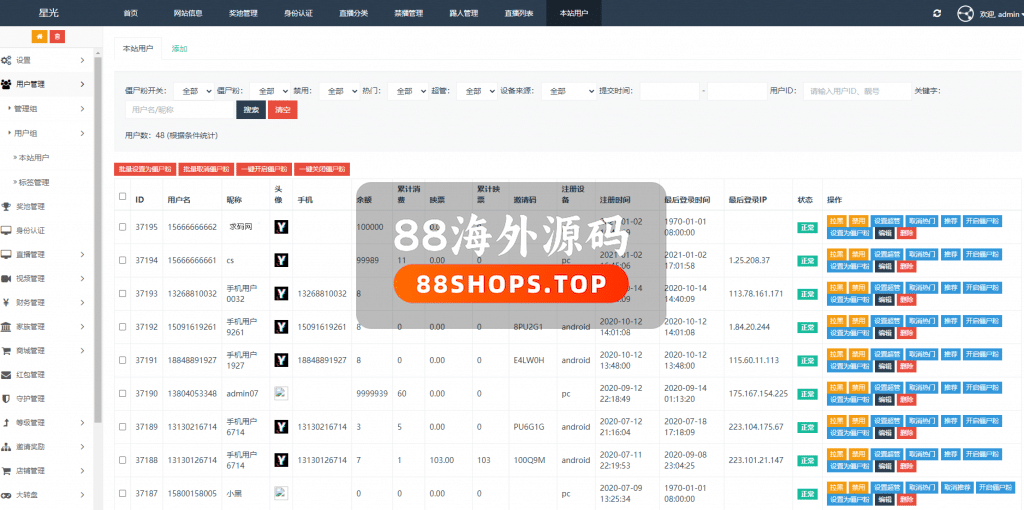The width and height of the screenshot is (1024, 510).
Task: Switch to the 添加 tab
Action: [x=179, y=48]
